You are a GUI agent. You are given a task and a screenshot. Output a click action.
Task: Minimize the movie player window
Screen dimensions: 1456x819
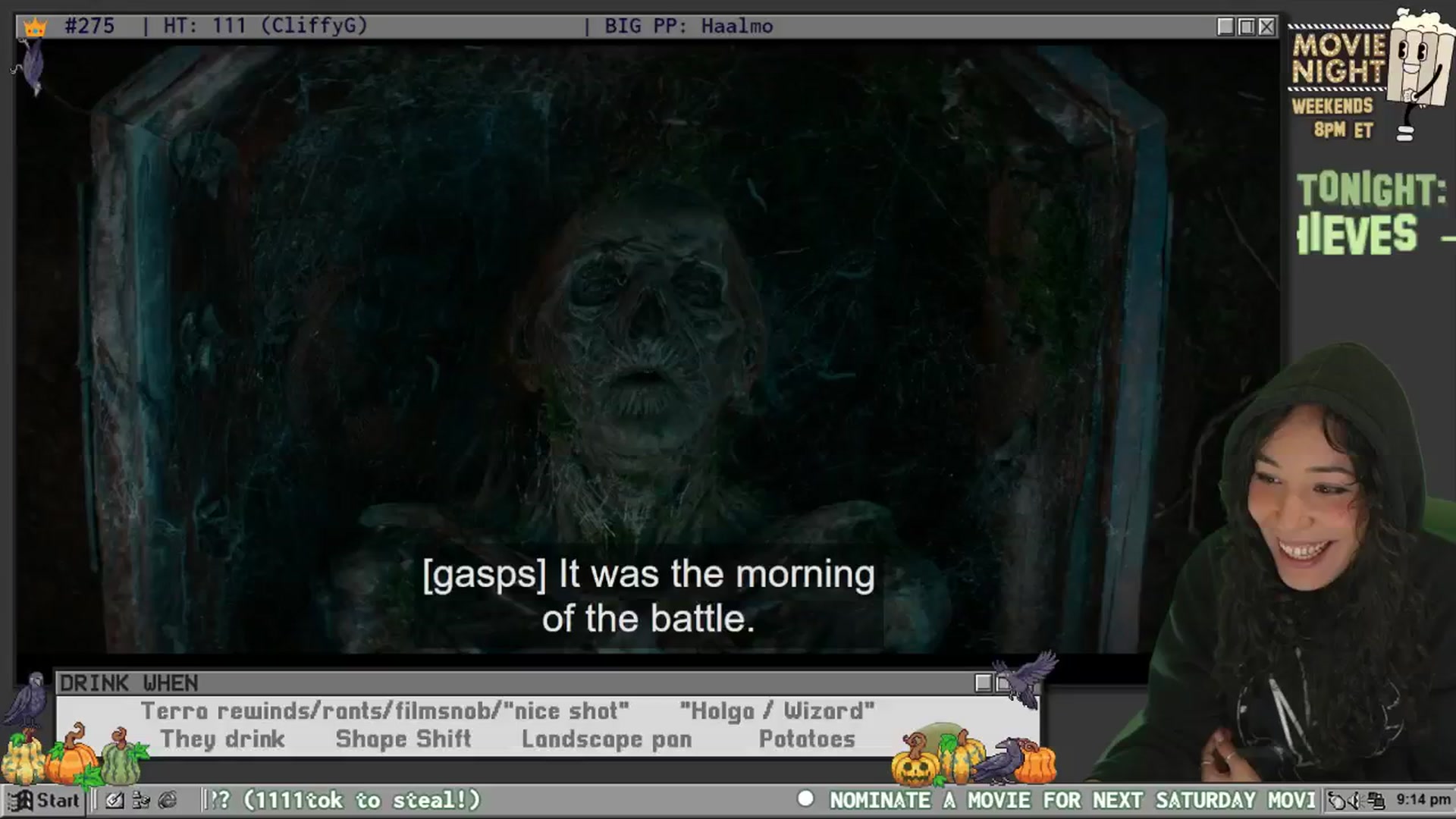click(1225, 27)
